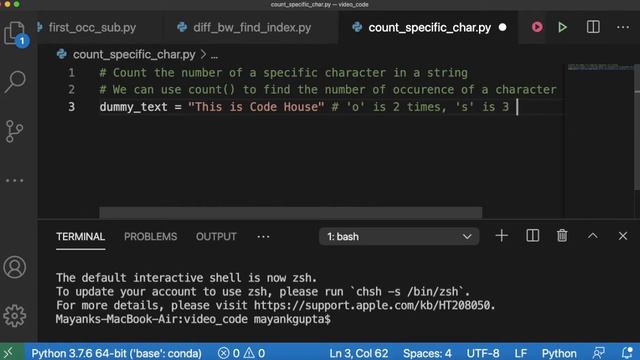Change indentation via Spaces: 4

(427, 353)
